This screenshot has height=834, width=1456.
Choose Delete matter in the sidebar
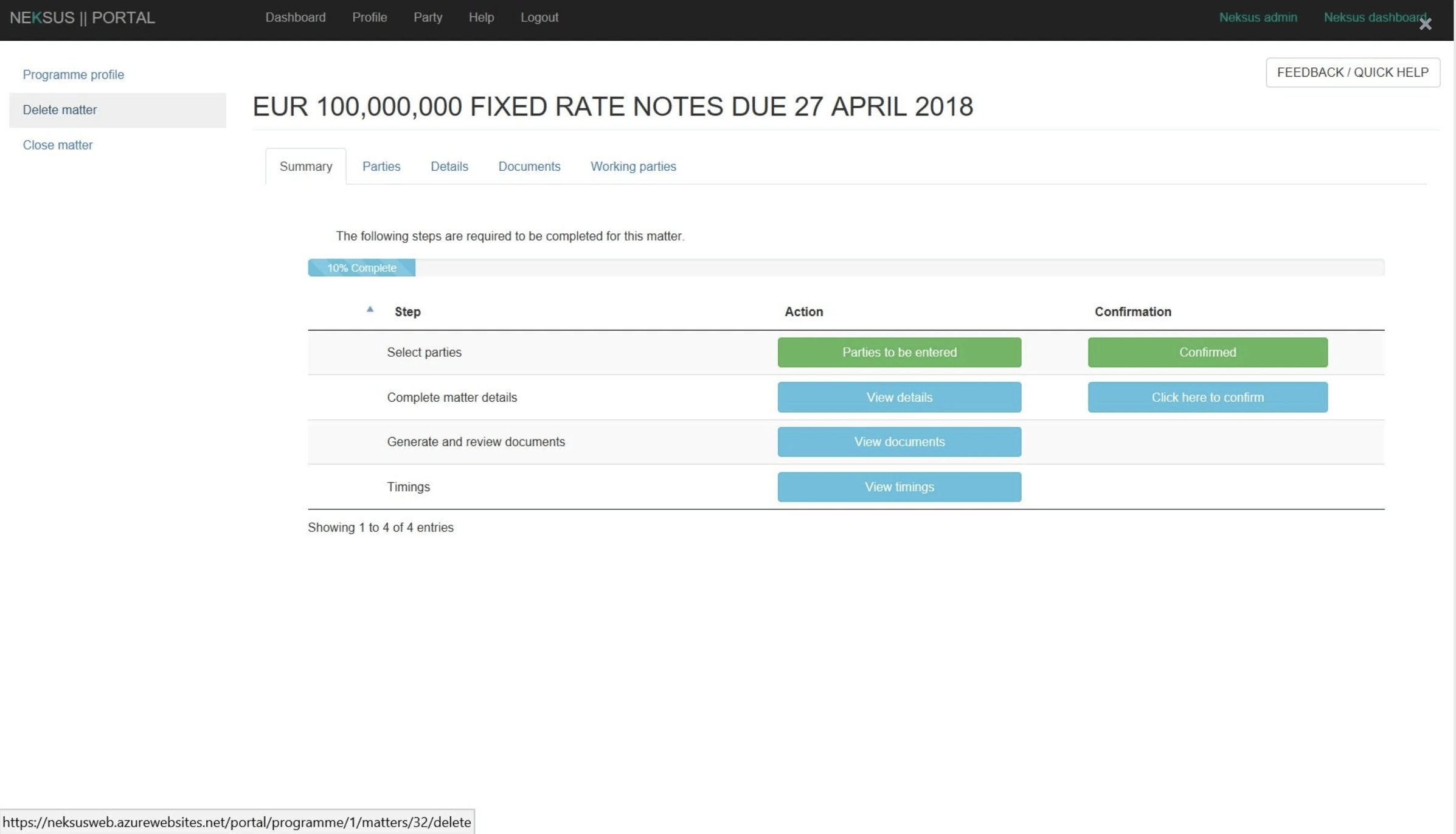[x=117, y=110]
